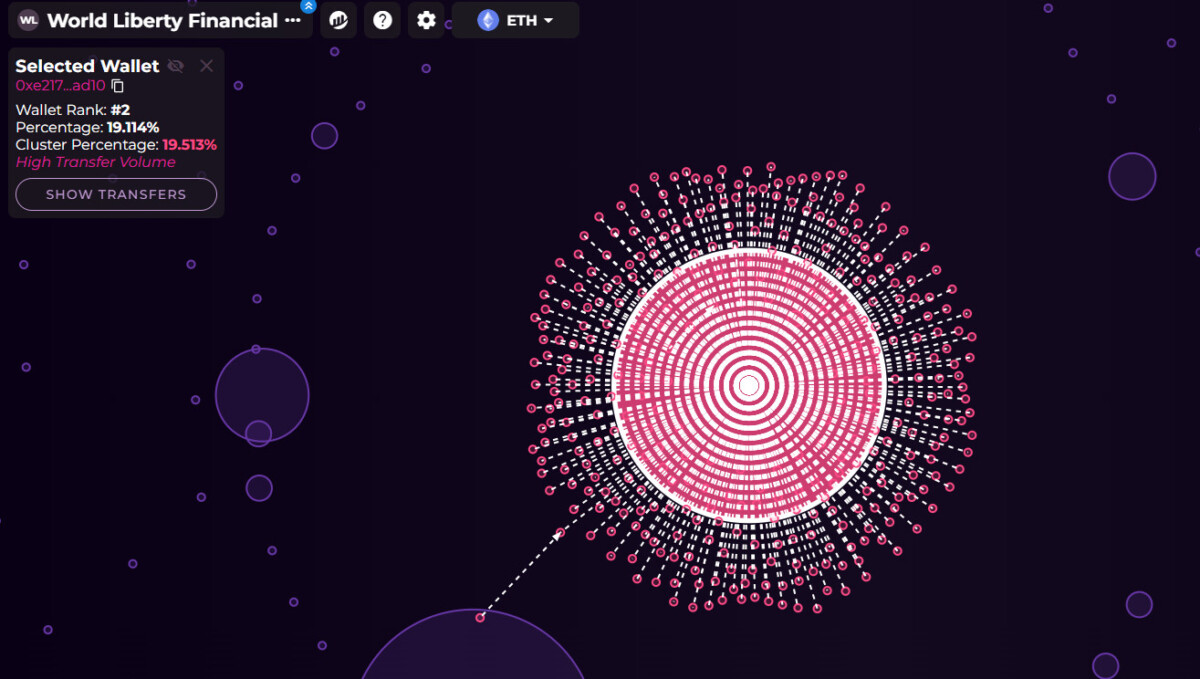Click the Percentage 19.114% value
Viewport: 1200px width, 679px height.
pyautogui.click(x=133, y=127)
